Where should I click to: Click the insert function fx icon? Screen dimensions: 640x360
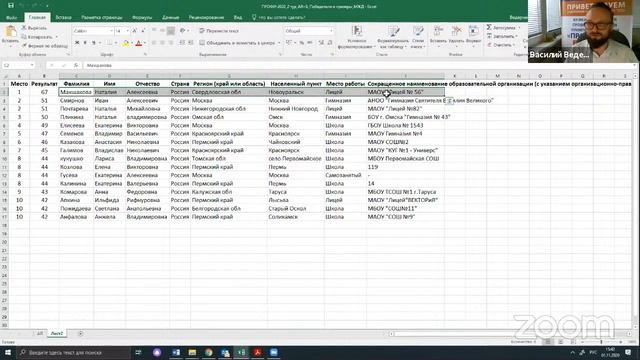(76, 65)
